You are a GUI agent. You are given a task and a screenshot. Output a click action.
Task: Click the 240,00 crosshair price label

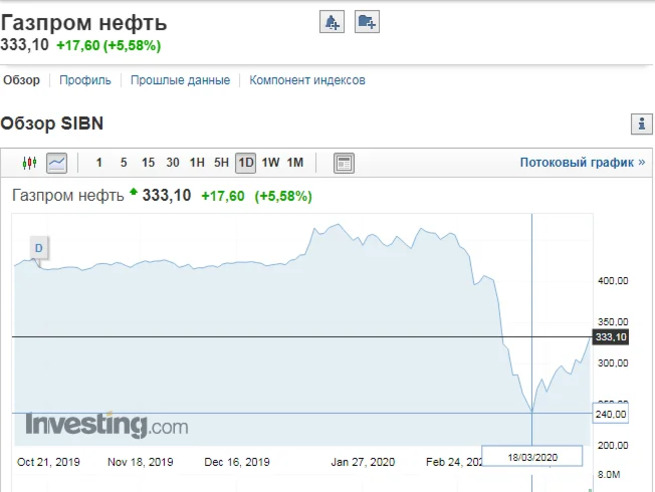click(x=610, y=414)
